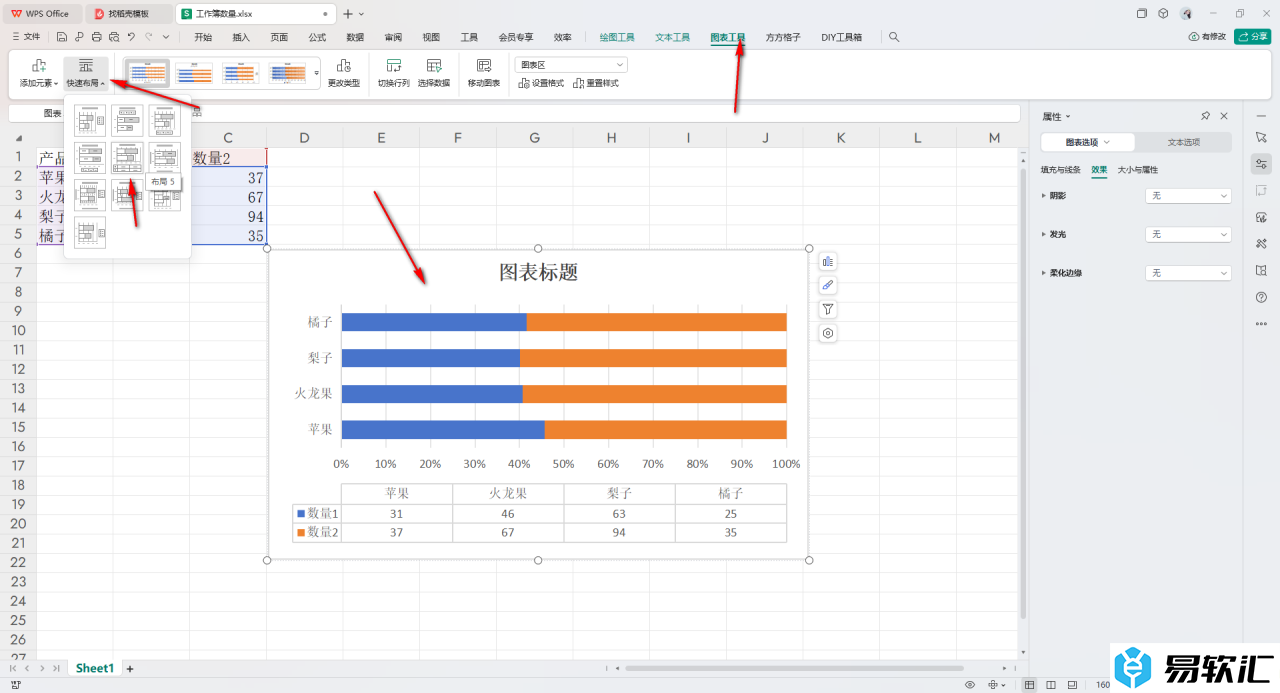Screen dimensions: 1280x693
Task: Click Move Chart (移动图表) icon
Action: (x=484, y=66)
